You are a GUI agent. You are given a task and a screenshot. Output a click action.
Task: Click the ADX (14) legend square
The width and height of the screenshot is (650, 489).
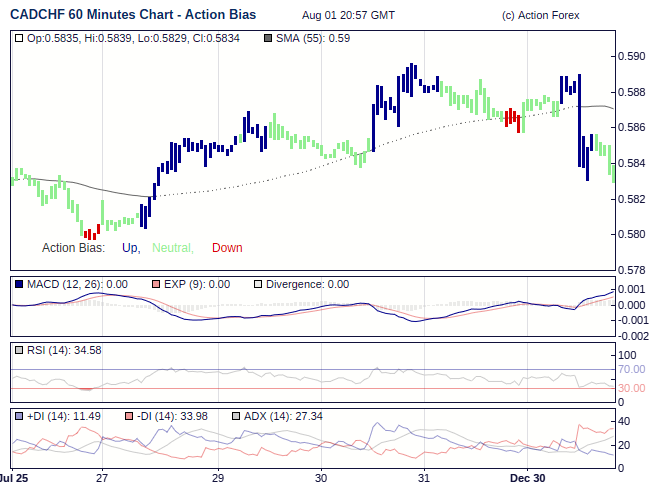pyautogui.click(x=236, y=416)
